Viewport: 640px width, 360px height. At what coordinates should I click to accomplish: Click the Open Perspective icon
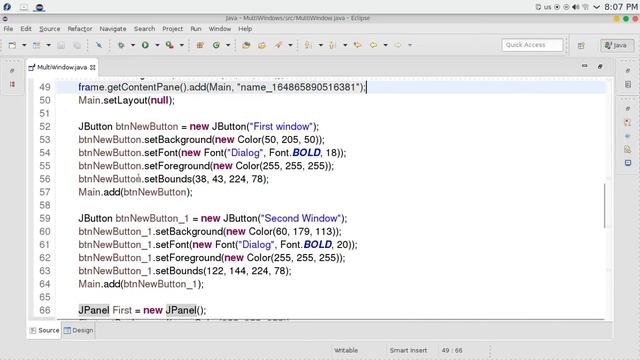click(x=581, y=46)
